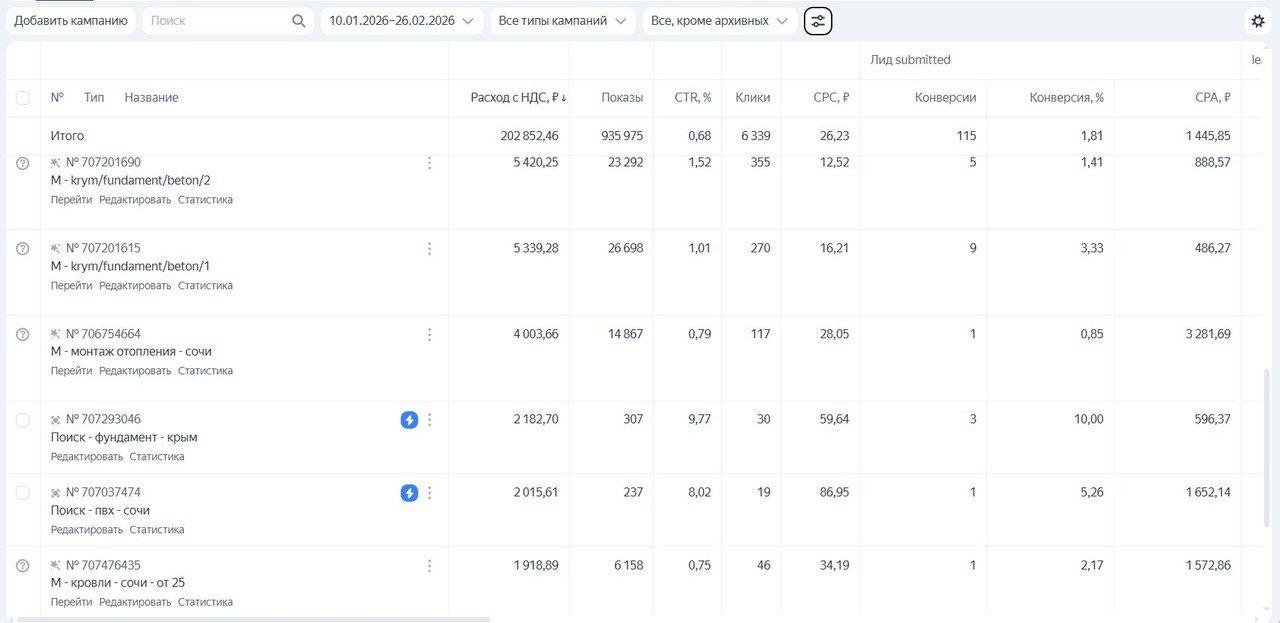Open table settings gear icon
1280x623 pixels.
pyautogui.click(x=1258, y=21)
